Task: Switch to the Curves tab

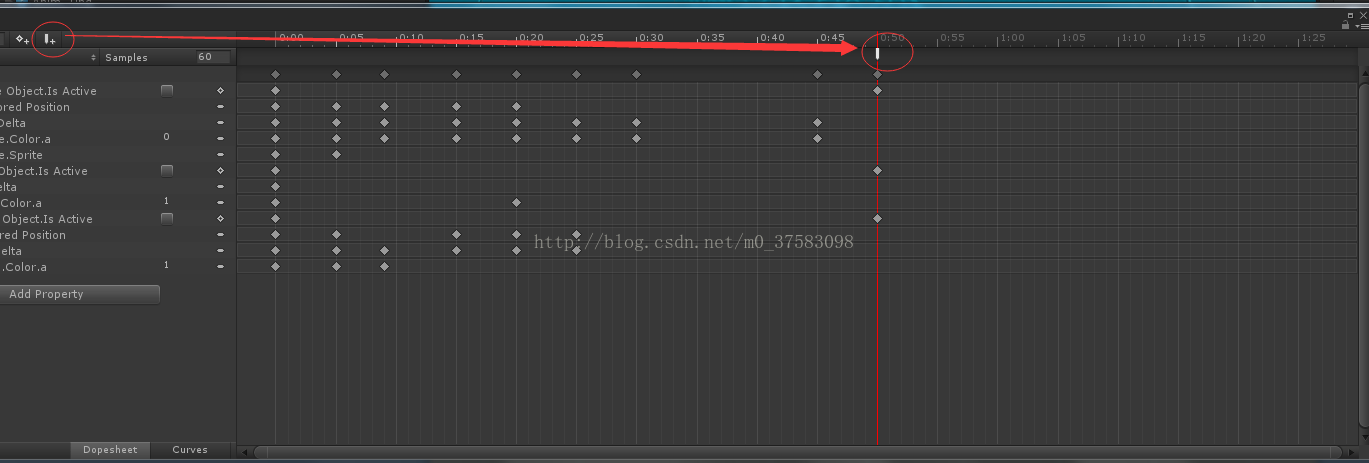Action: pos(190,450)
